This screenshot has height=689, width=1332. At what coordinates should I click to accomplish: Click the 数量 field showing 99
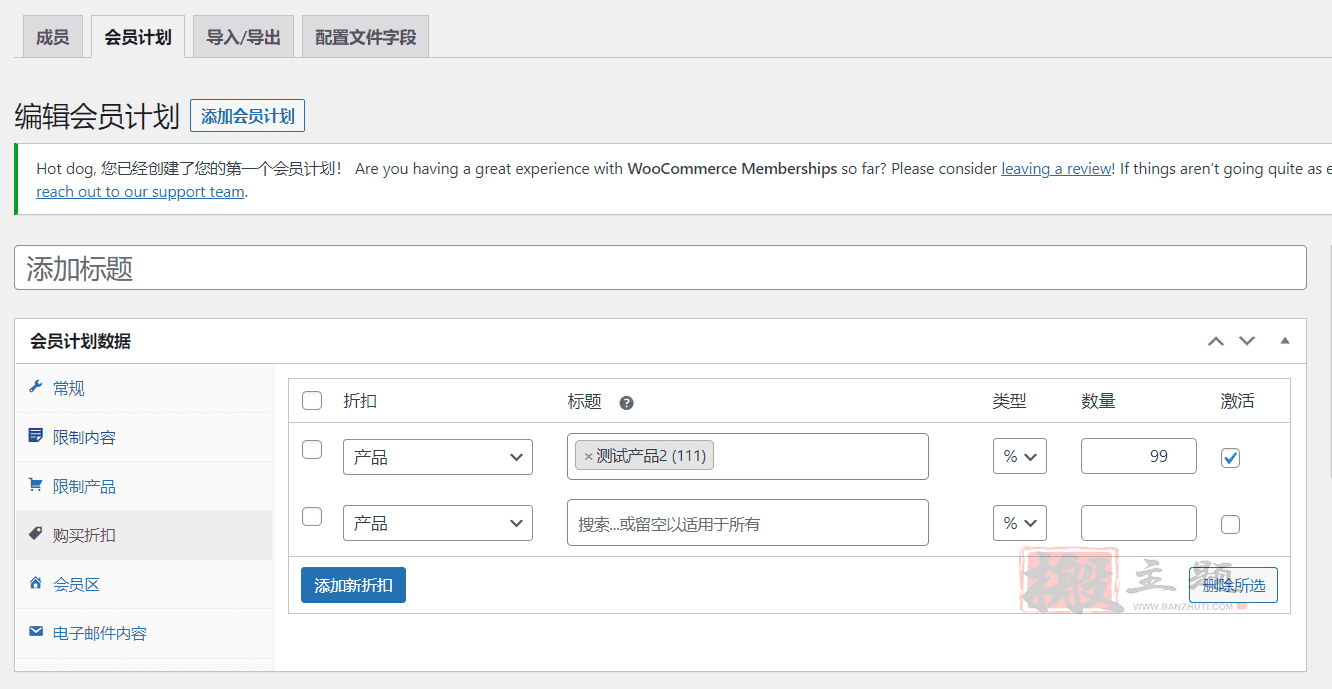1139,456
